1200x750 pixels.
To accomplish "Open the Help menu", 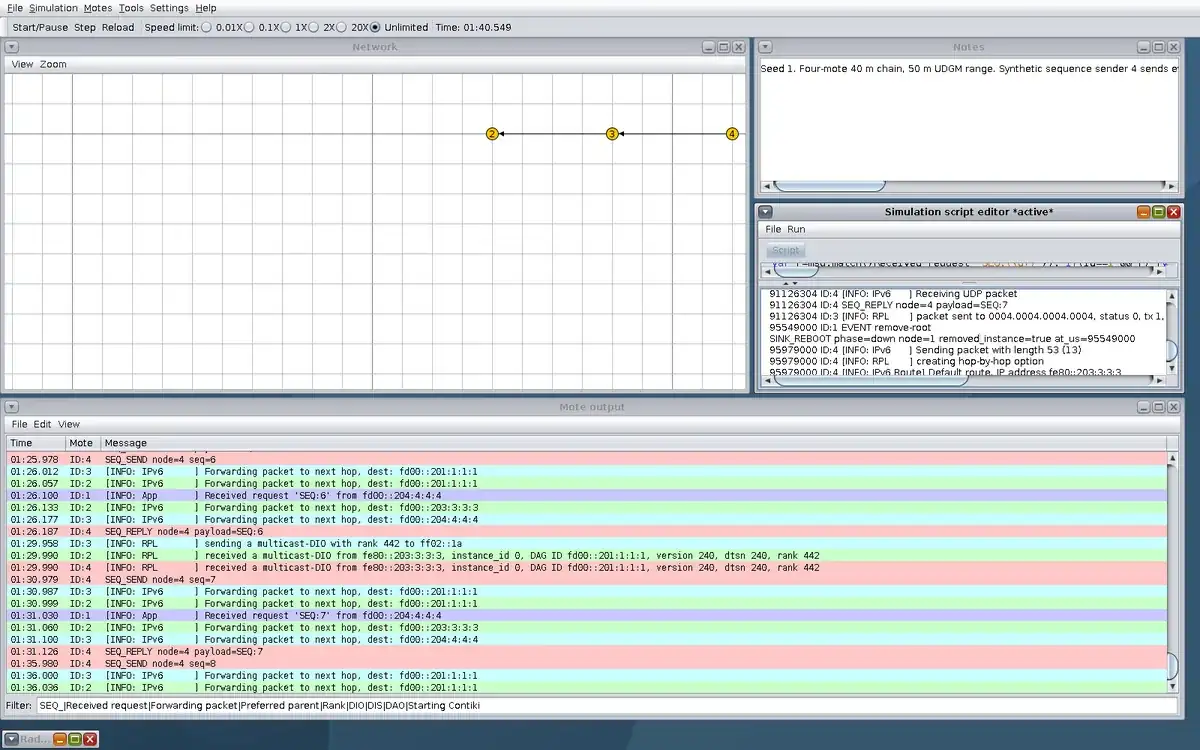I will (x=206, y=8).
